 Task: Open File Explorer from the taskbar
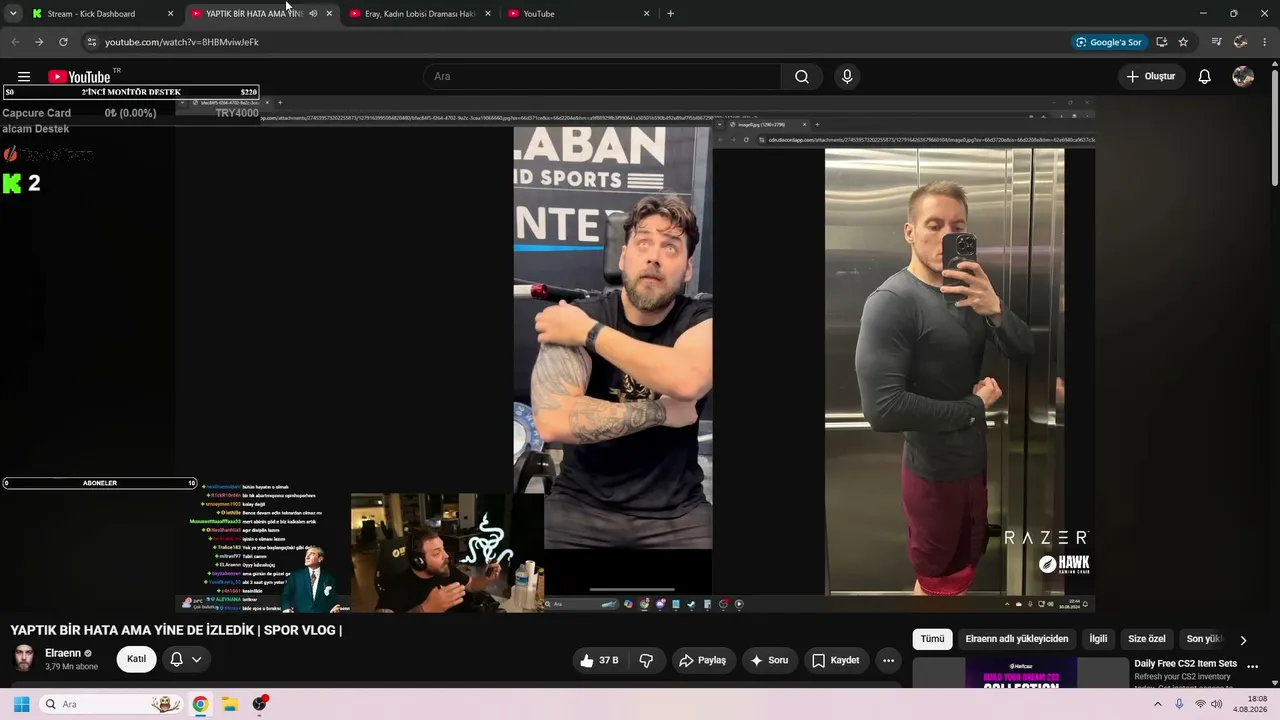tap(229, 704)
